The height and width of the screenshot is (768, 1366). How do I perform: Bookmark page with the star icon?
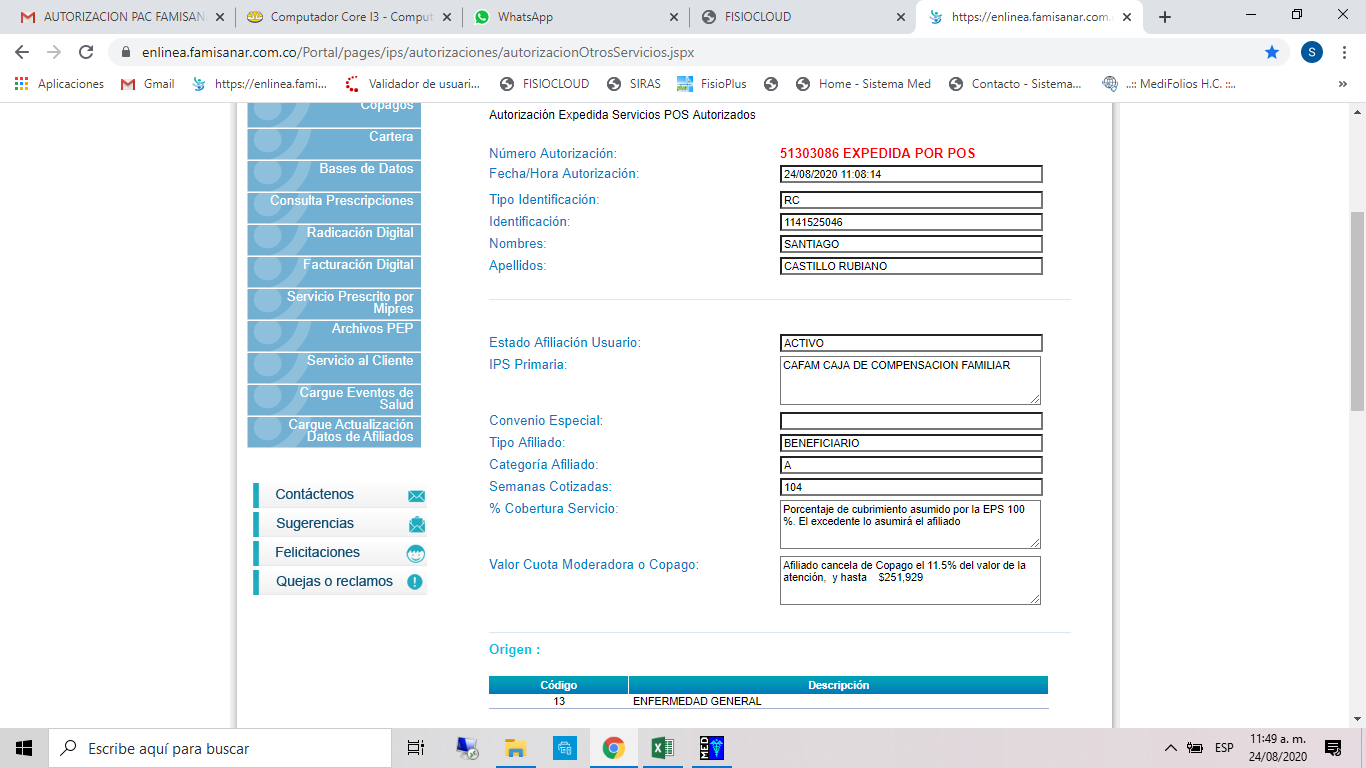1271,52
